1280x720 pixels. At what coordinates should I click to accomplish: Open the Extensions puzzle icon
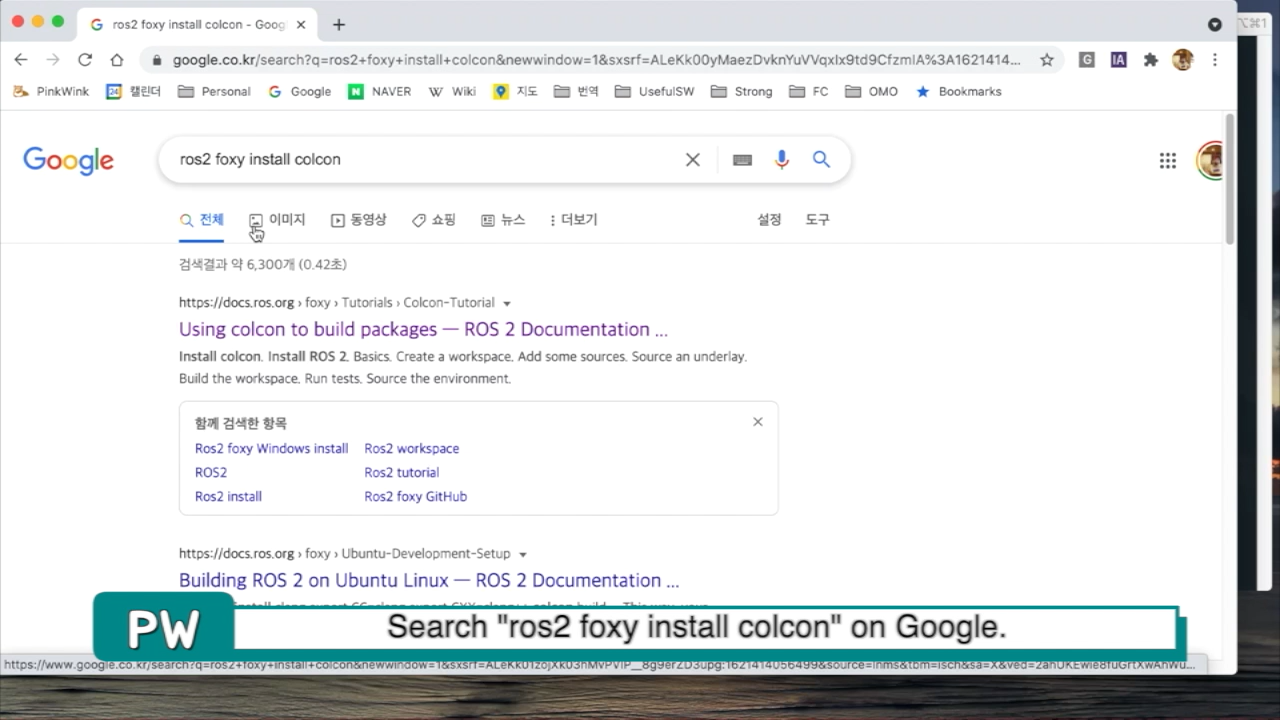1151,60
